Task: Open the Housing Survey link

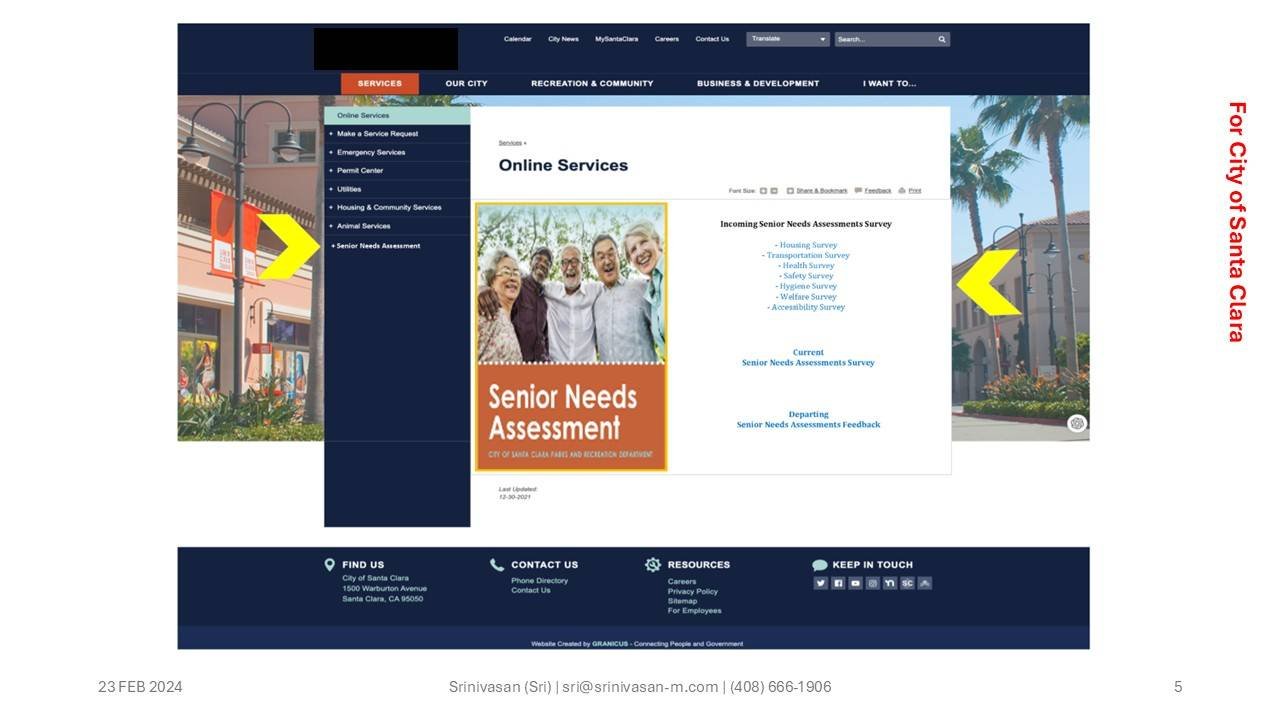Action: (x=808, y=245)
